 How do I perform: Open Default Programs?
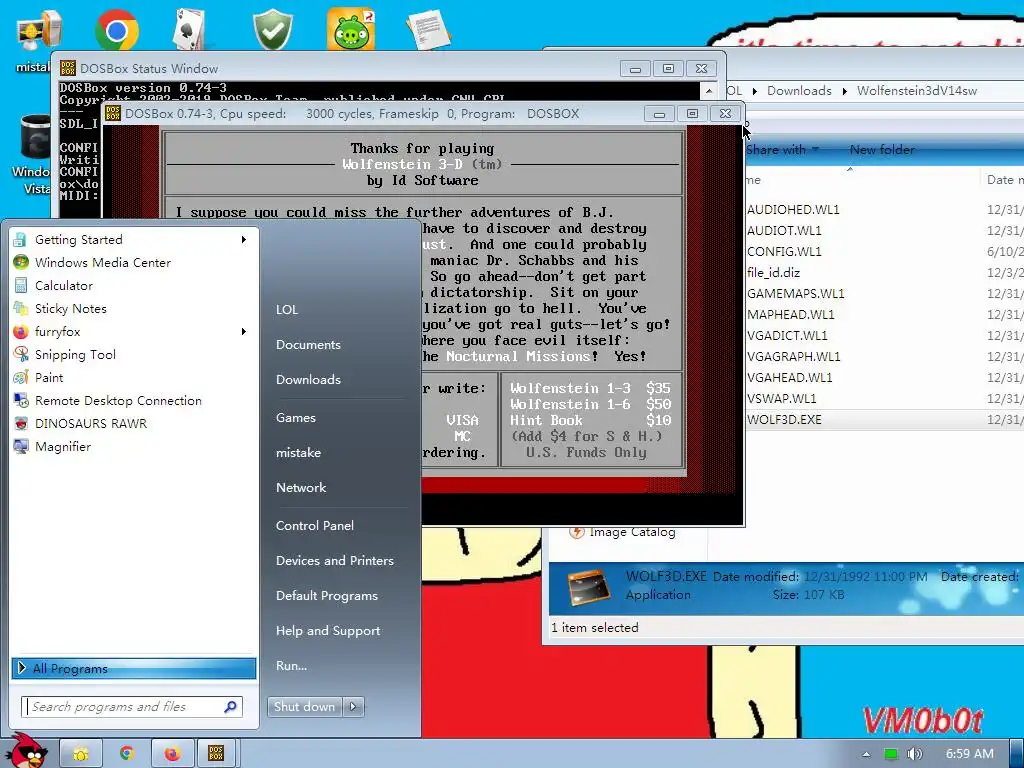(327, 596)
